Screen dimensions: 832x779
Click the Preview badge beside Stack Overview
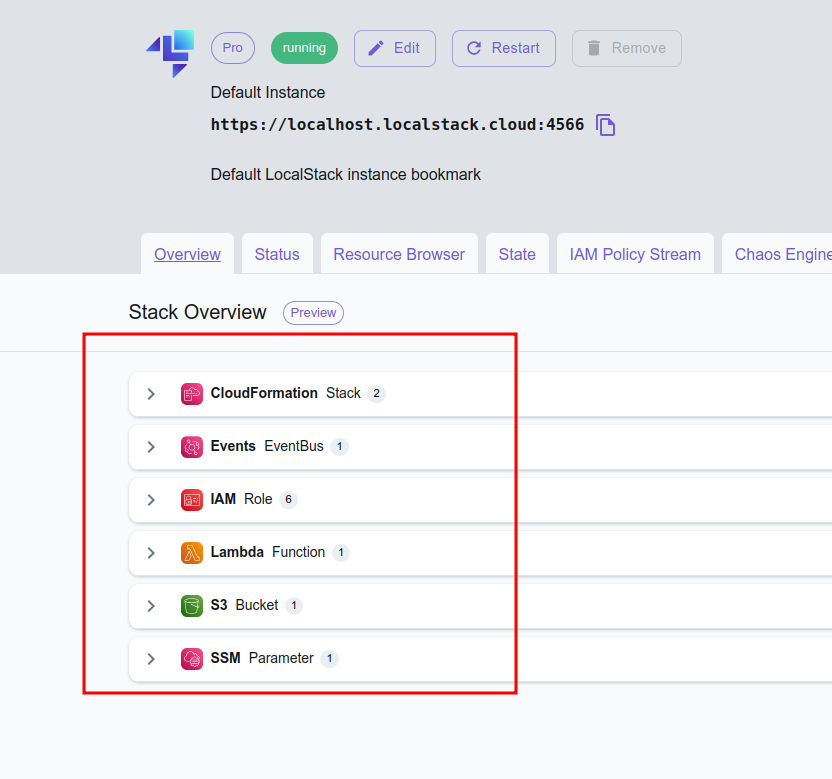(313, 313)
